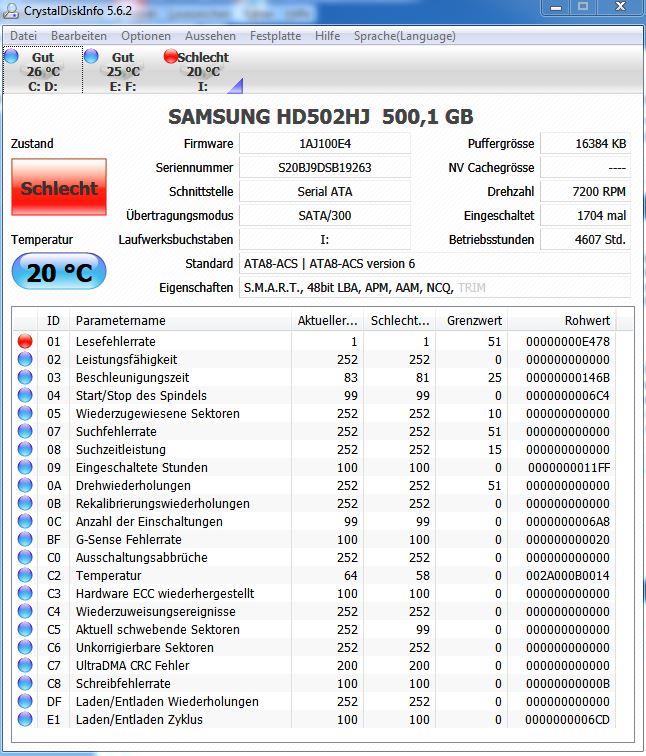This screenshot has height=756, width=646.
Task: Click the status icon for the C2 Temperatur row
Action: (25, 575)
